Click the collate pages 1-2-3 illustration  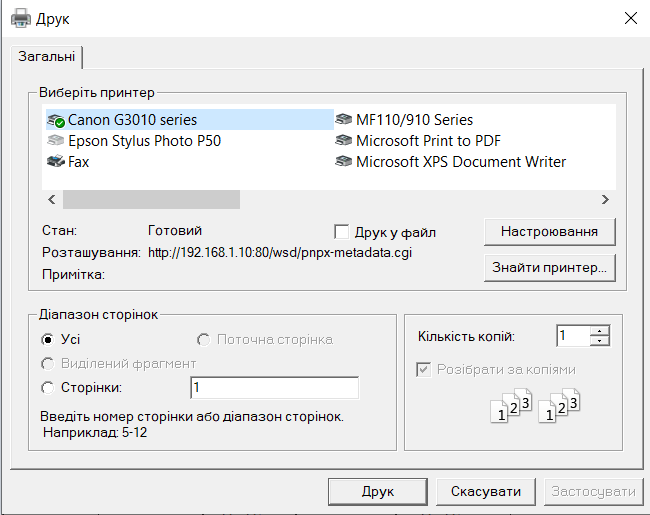click(535, 405)
